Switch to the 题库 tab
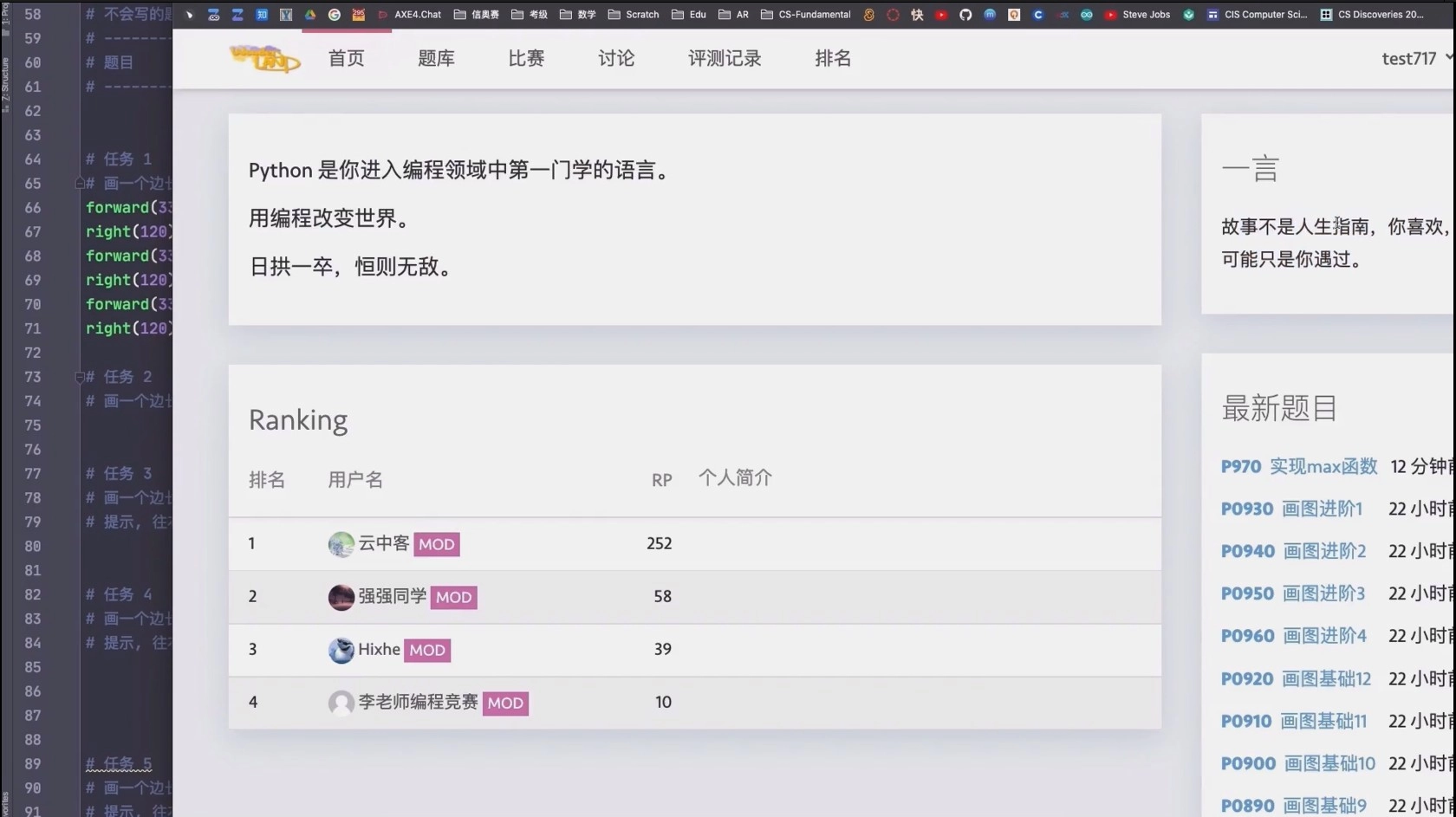 tap(436, 58)
